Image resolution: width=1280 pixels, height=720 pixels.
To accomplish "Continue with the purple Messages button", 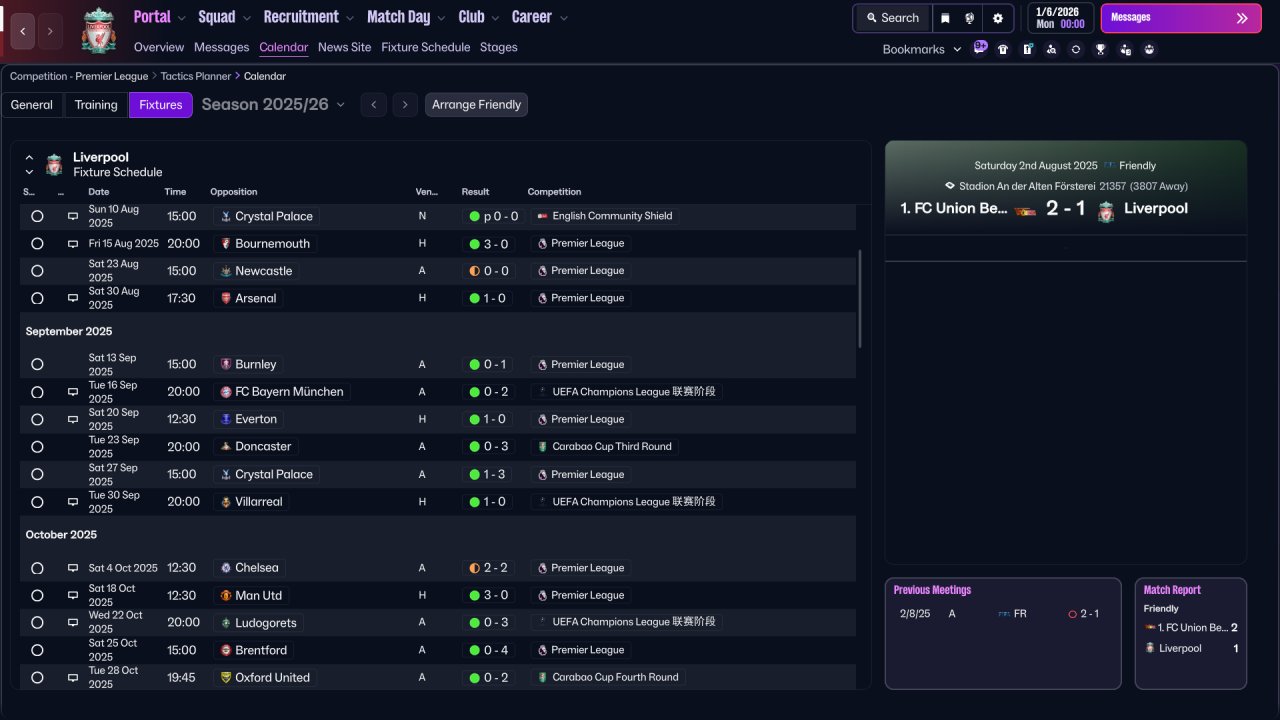I will click(x=1180, y=18).
